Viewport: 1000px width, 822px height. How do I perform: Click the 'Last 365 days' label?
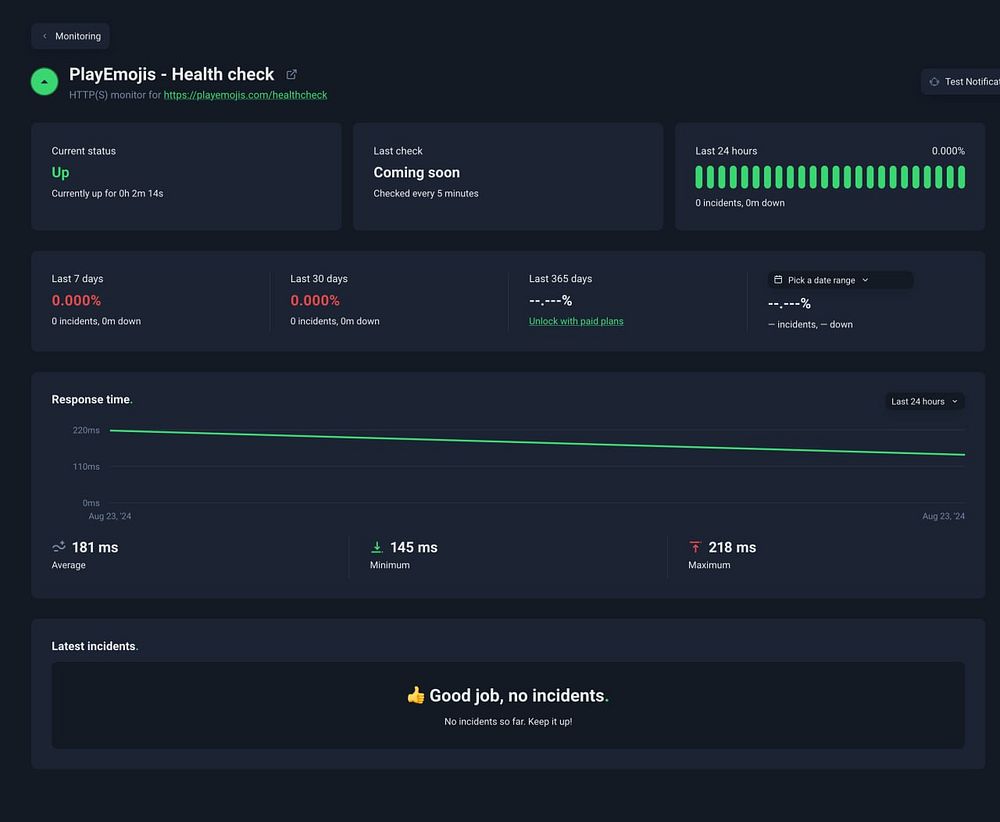click(x=561, y=279)
